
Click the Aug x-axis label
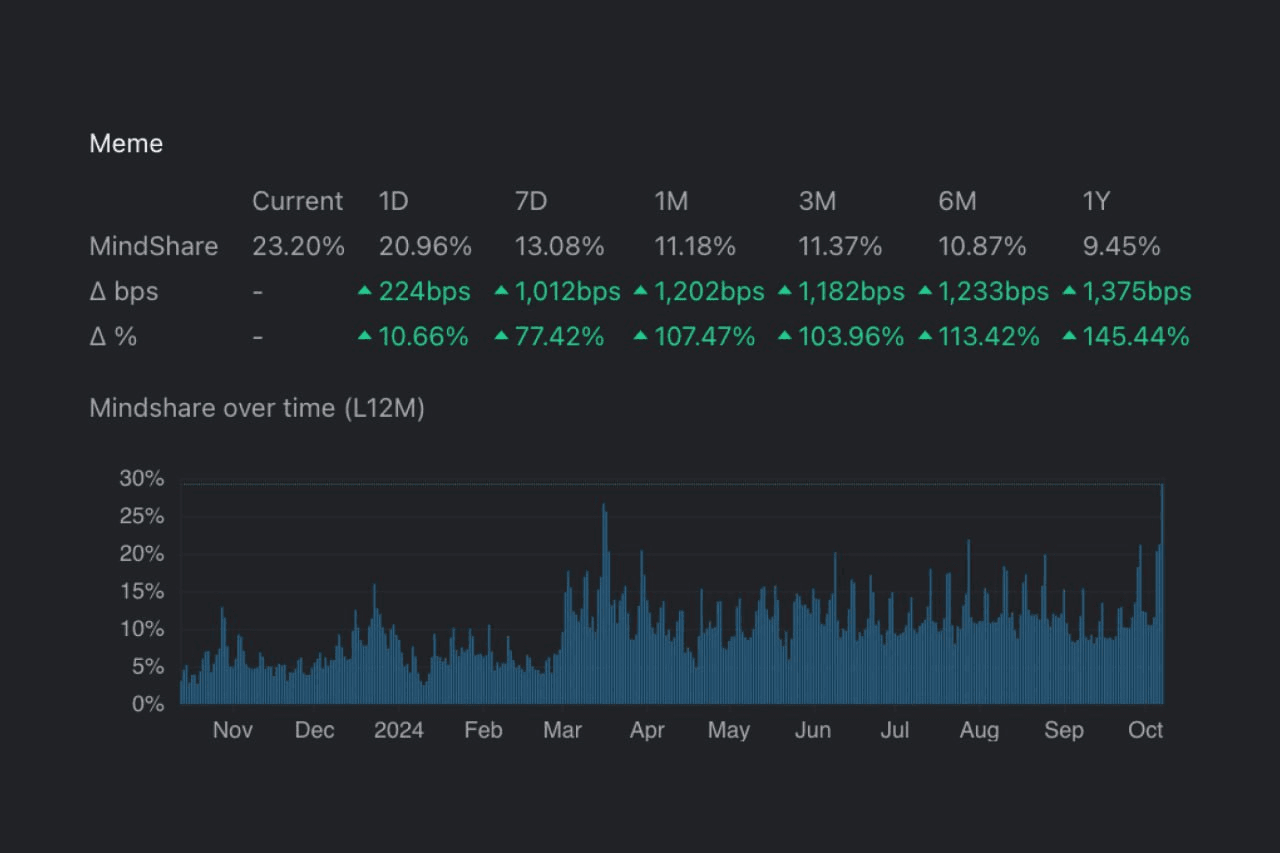(x=979, y=730)
